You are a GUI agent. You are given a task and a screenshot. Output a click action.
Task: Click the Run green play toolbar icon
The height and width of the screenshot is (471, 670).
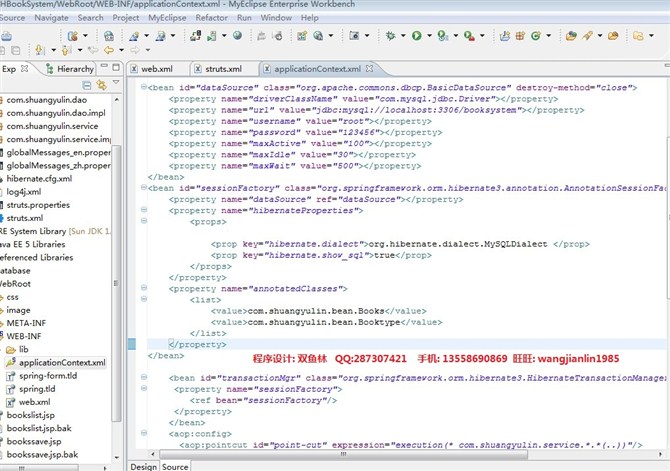(x=417, y=36)
